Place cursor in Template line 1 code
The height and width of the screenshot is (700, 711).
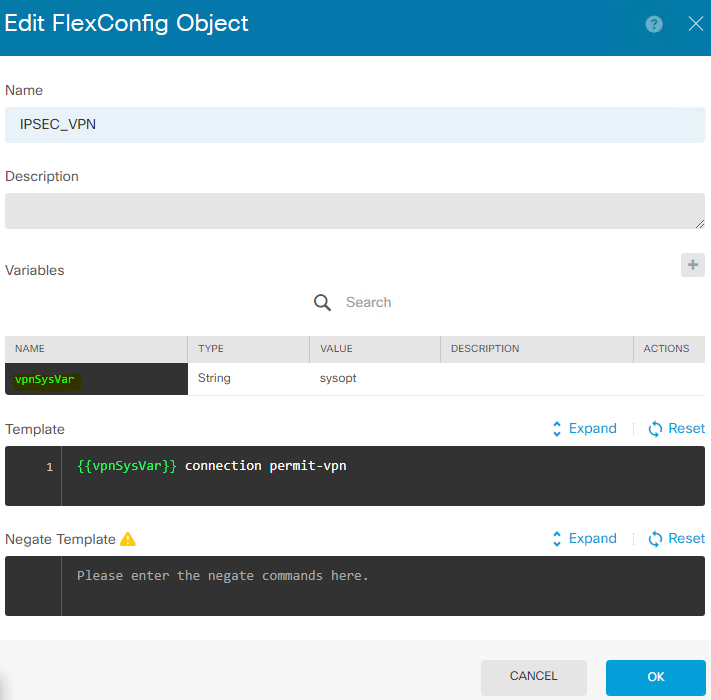tap(211, 466)
